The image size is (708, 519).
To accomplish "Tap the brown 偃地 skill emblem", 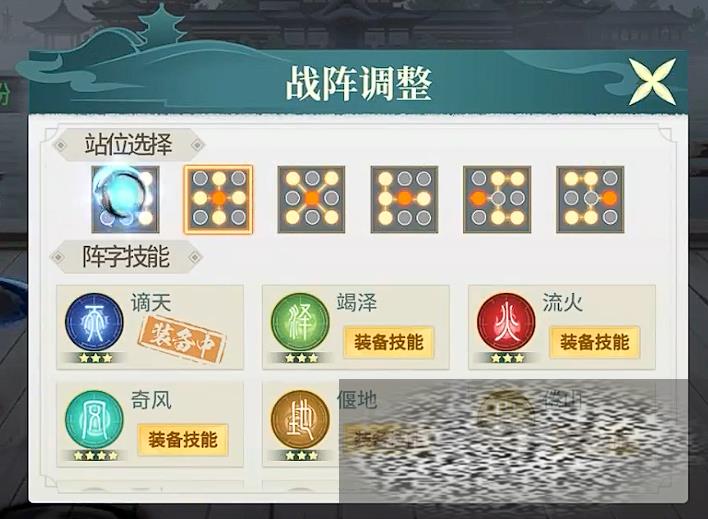I will pyautogui.click(x=300, y=420).
